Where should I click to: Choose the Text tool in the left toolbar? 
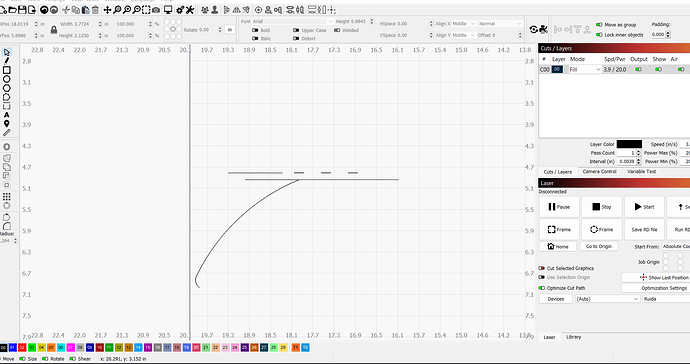pyautogui.click(x=7, y=115)
